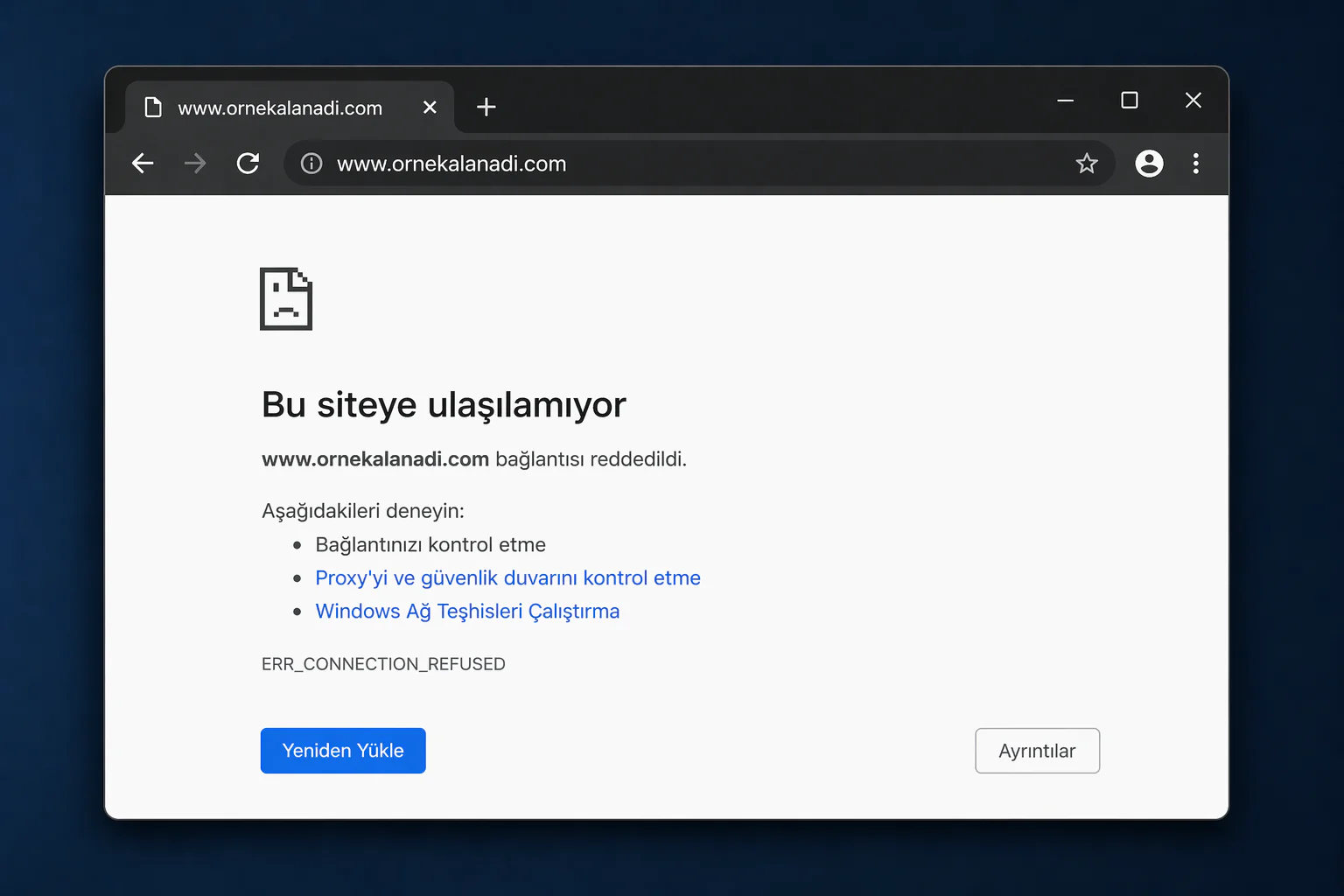This screenshot has height=896, width=1344.
Task: Select the www.ornekalanadi.com tab
Action: coord(280,107)
